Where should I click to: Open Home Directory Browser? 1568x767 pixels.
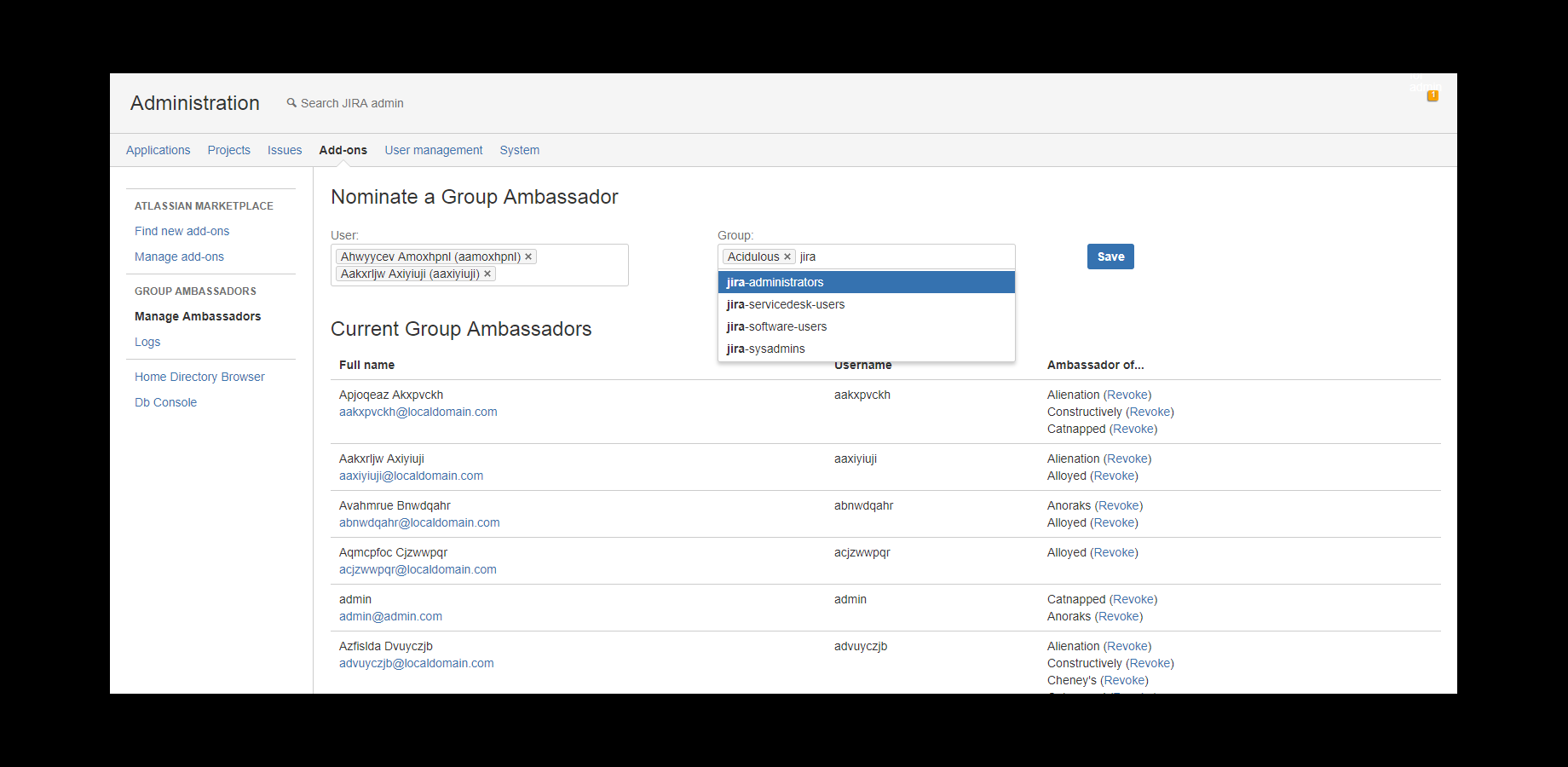[x=199, y=377]
